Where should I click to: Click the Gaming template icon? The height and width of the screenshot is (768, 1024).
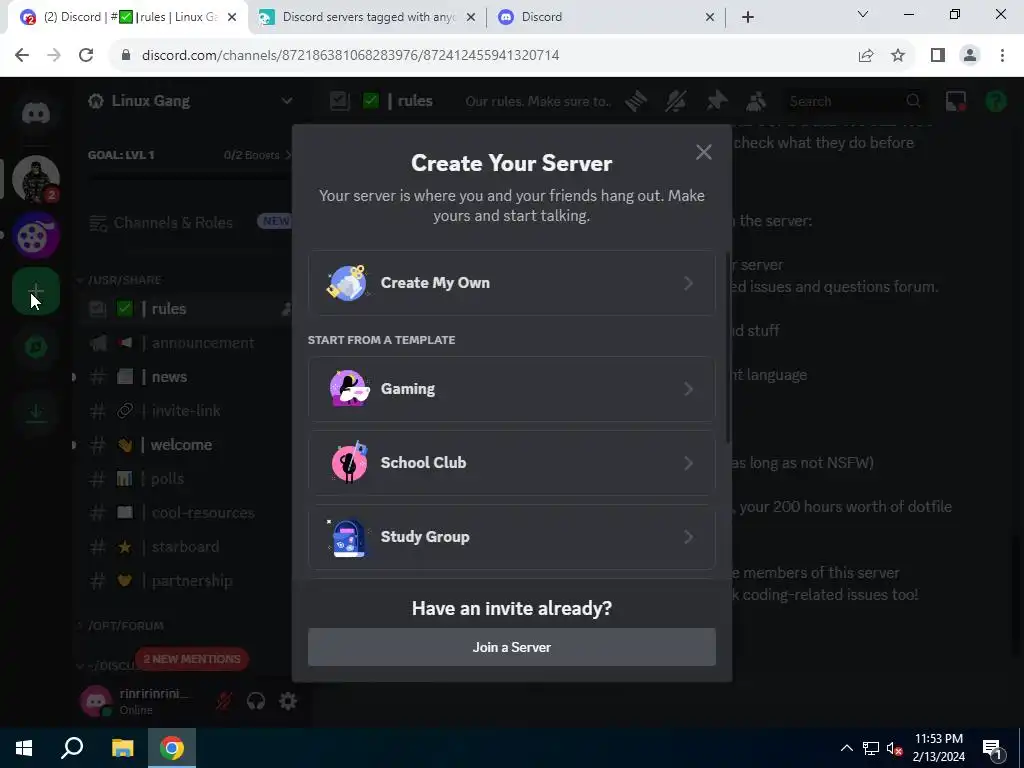pos(349,389)
